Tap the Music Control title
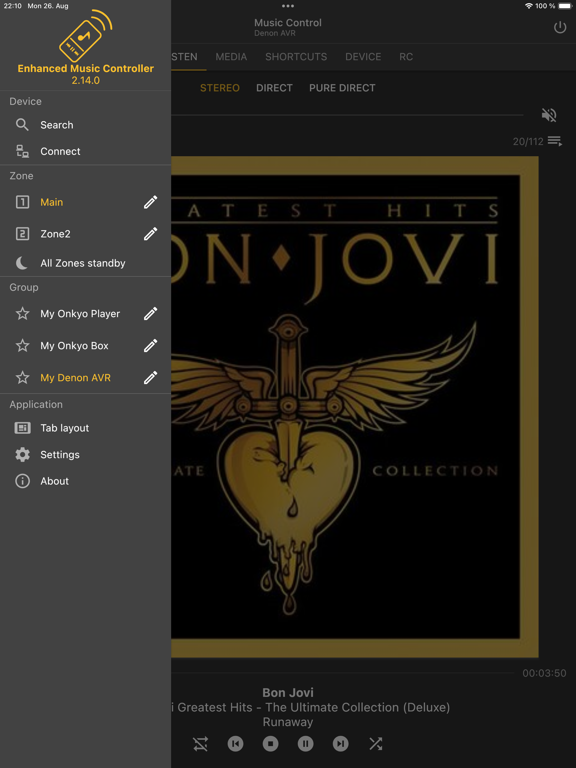Viewport: 576px width, 768px height. pos(288,23)
